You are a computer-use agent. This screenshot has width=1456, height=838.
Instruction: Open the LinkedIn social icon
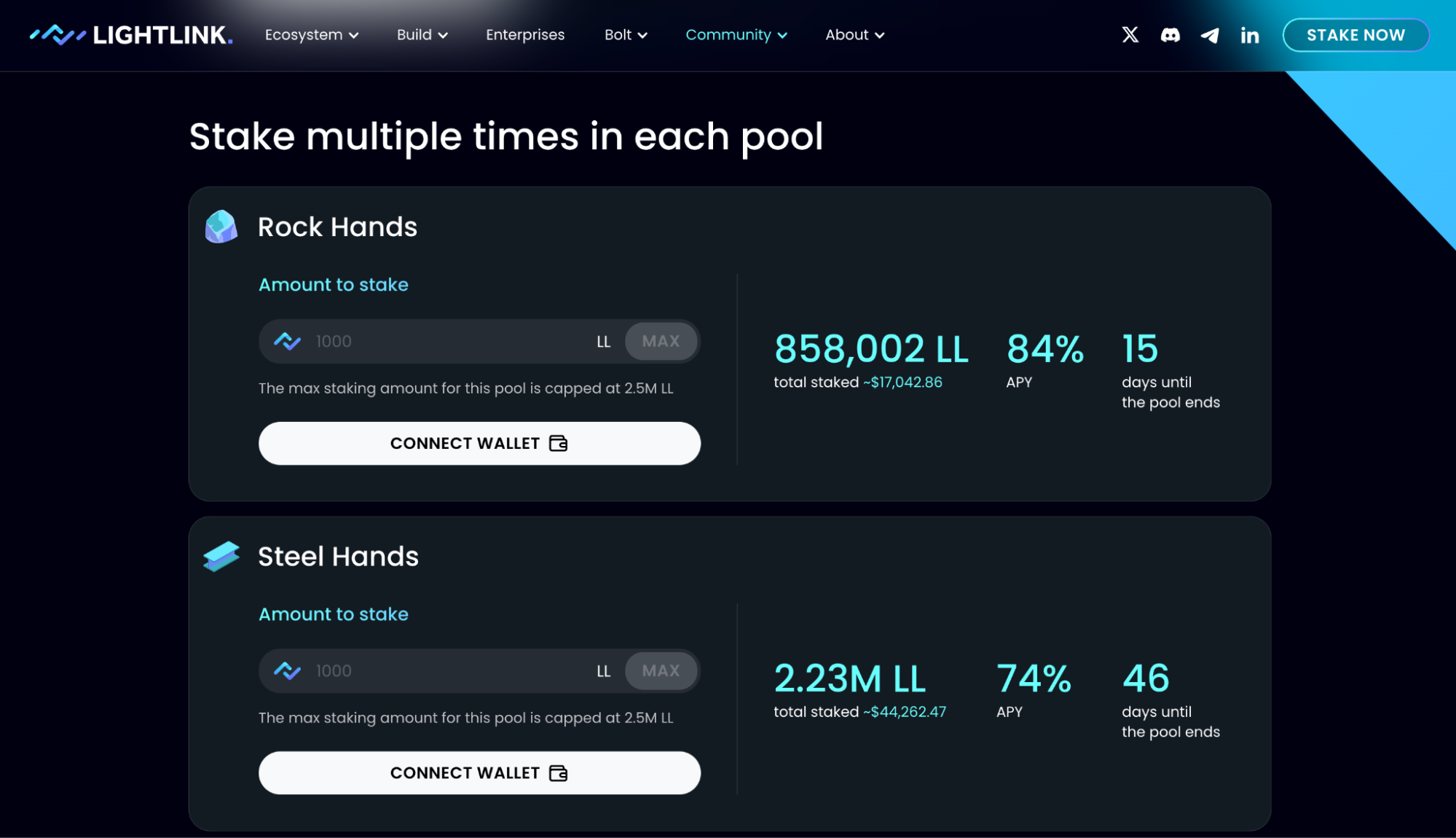pos(1249,35)
